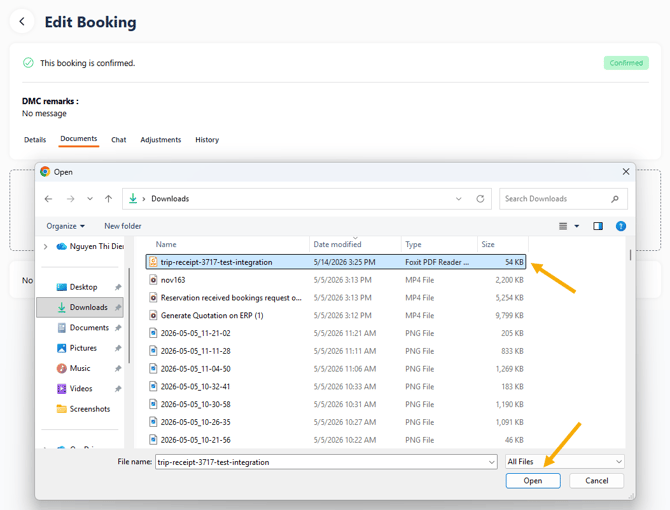Click Generate Quotation MP4 file icon

(153, 315)
